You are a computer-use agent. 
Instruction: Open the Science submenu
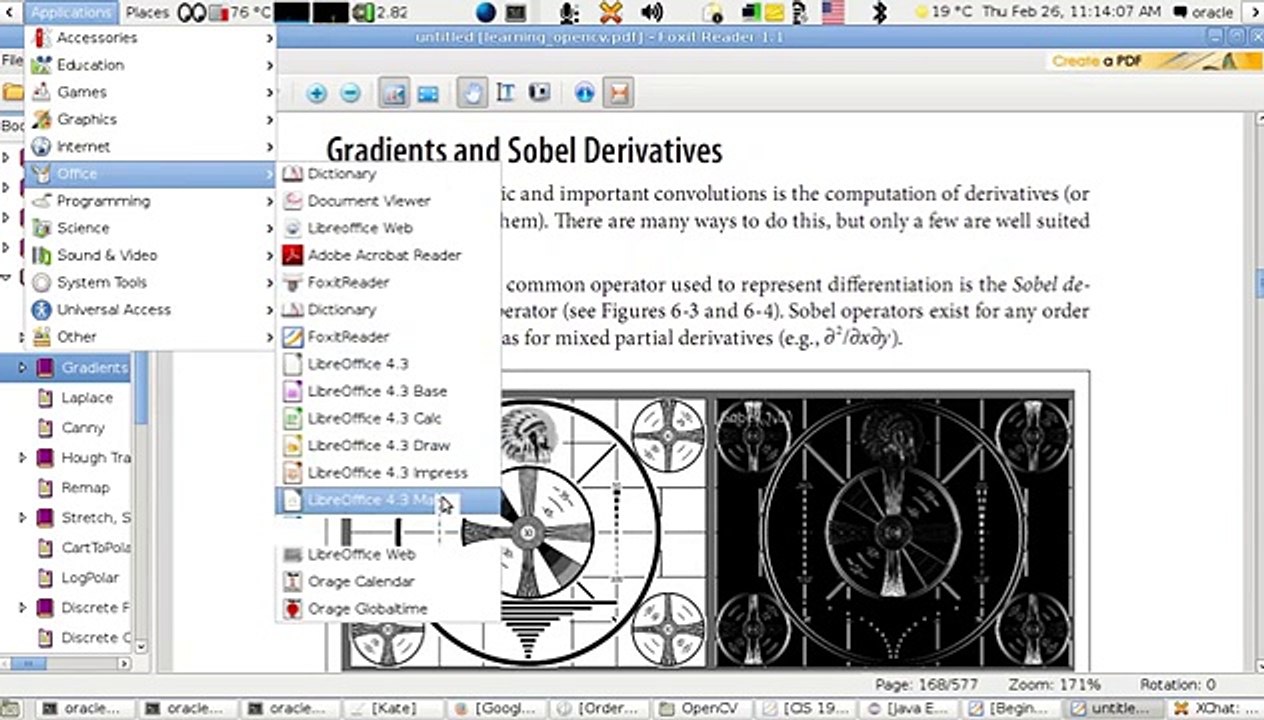click(151, 228)
